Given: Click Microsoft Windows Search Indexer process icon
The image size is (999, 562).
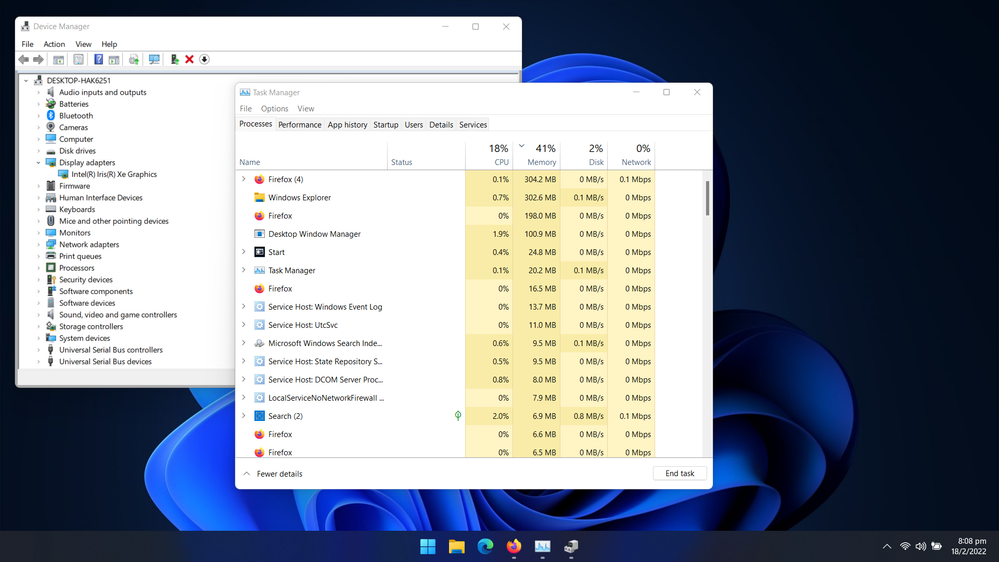Looking at the screenshot, I should pyautogui.click(x=259, y=343).
